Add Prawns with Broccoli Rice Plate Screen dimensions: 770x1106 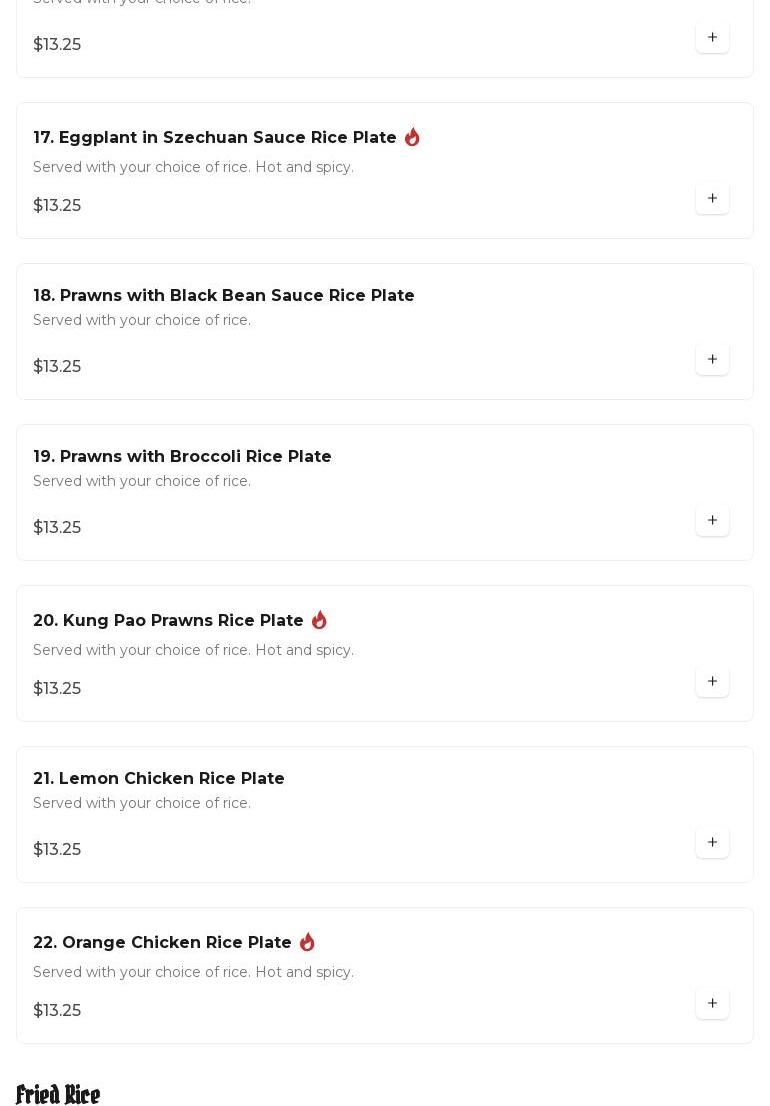pos(712,520)
